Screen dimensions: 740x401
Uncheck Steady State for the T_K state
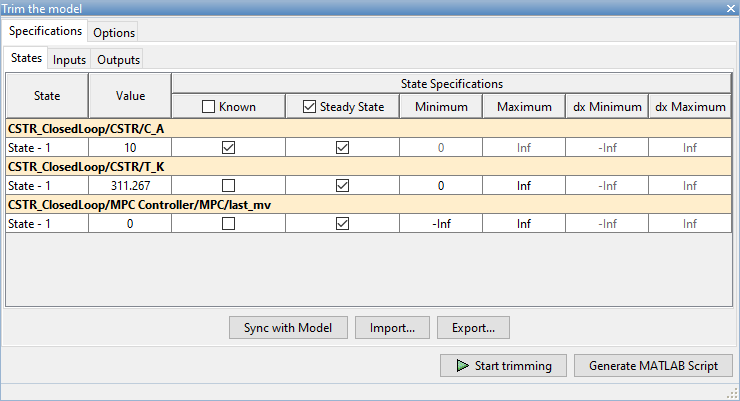click(343, 185)
